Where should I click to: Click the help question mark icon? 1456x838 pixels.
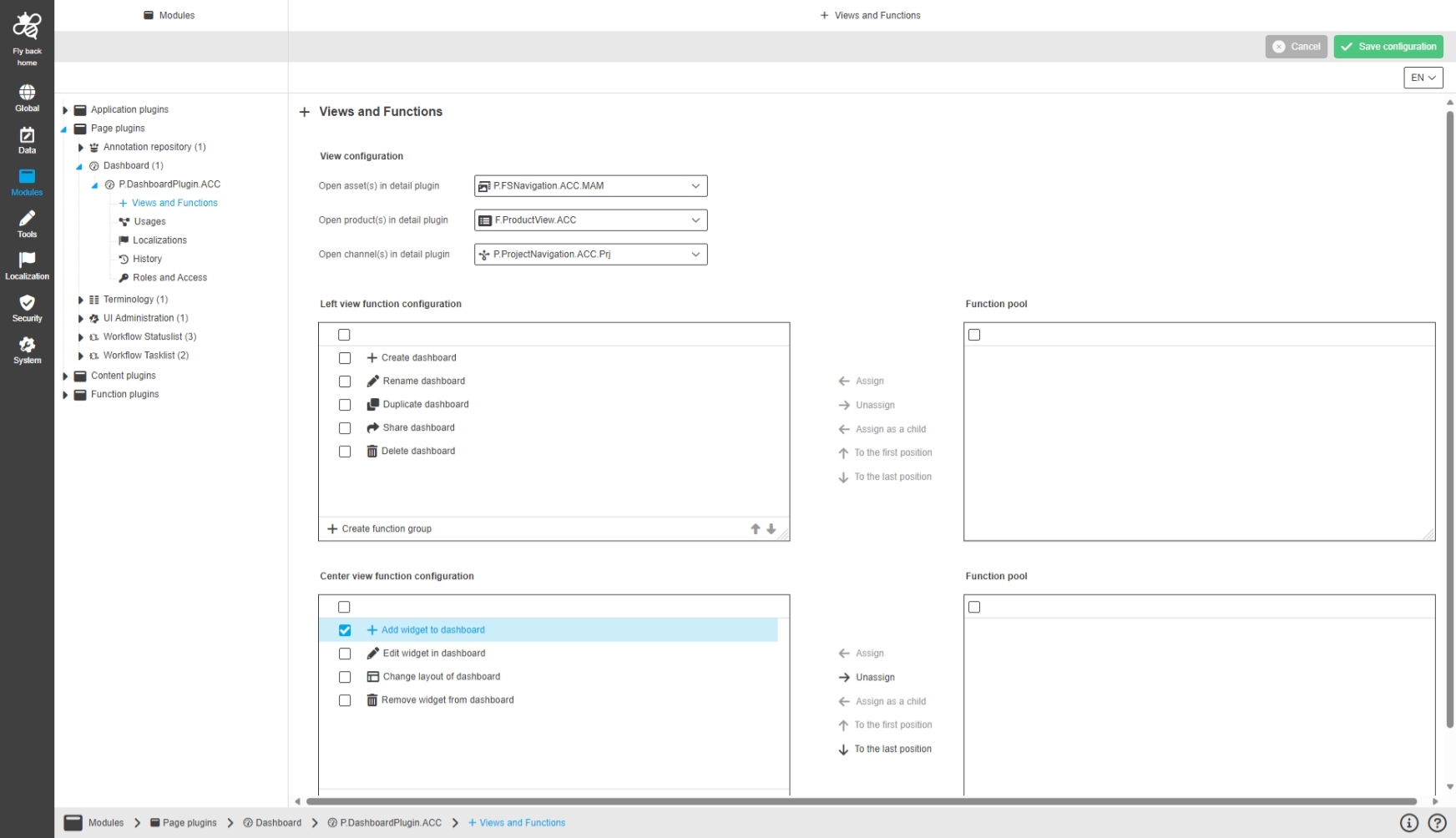click(1437, 823)
